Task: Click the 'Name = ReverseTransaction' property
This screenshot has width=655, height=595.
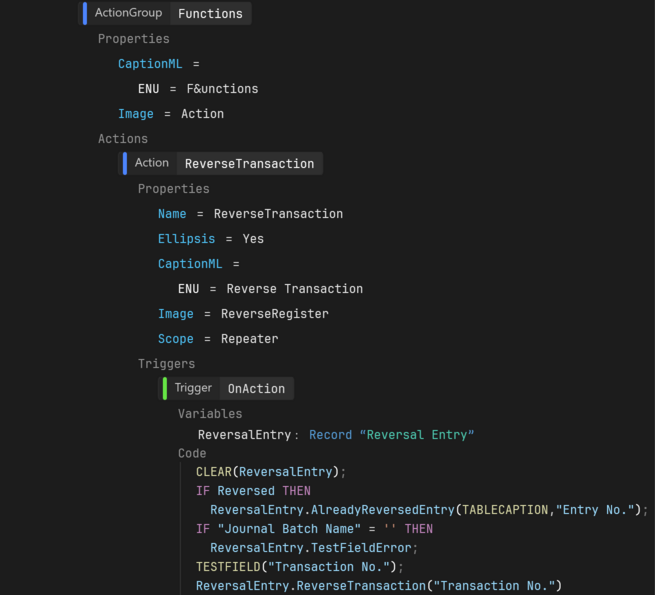Action: click(x=250, y=214)
